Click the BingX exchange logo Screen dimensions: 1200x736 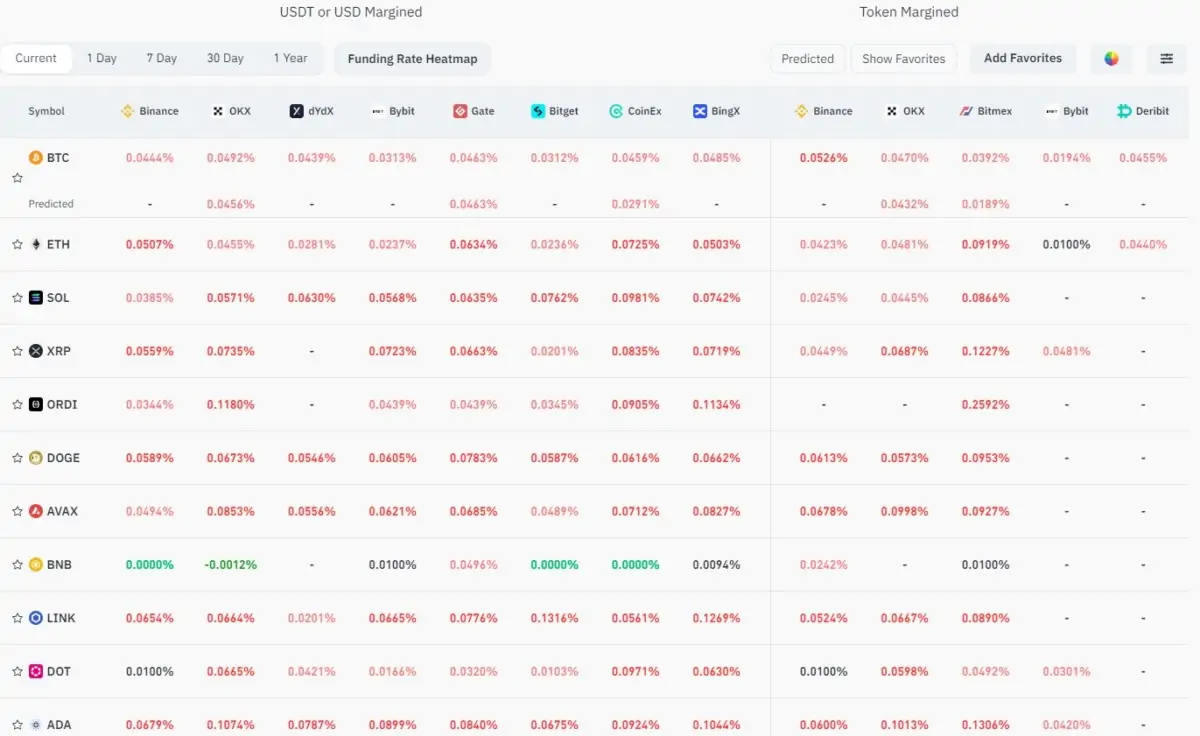coord(700,111)
